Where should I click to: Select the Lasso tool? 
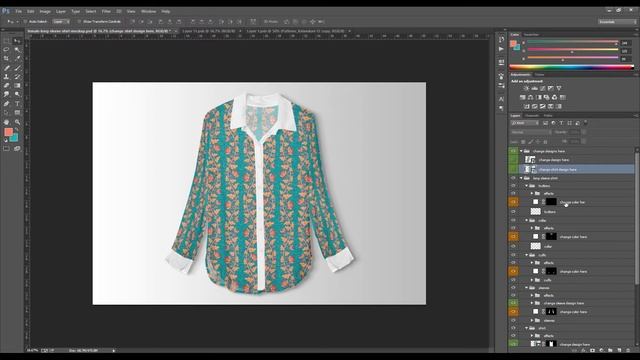click(7, 49)
